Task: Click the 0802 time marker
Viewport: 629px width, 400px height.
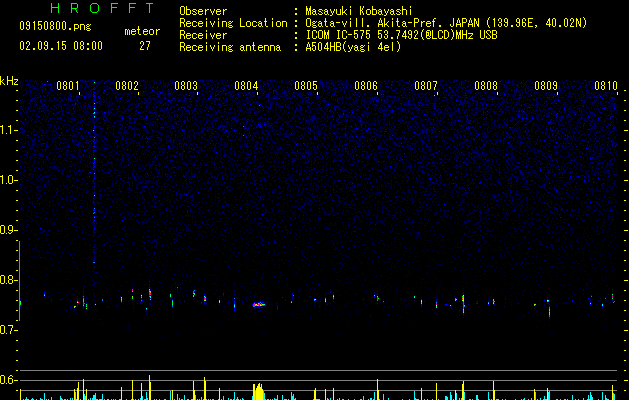Action: click(x=127, y=86)
